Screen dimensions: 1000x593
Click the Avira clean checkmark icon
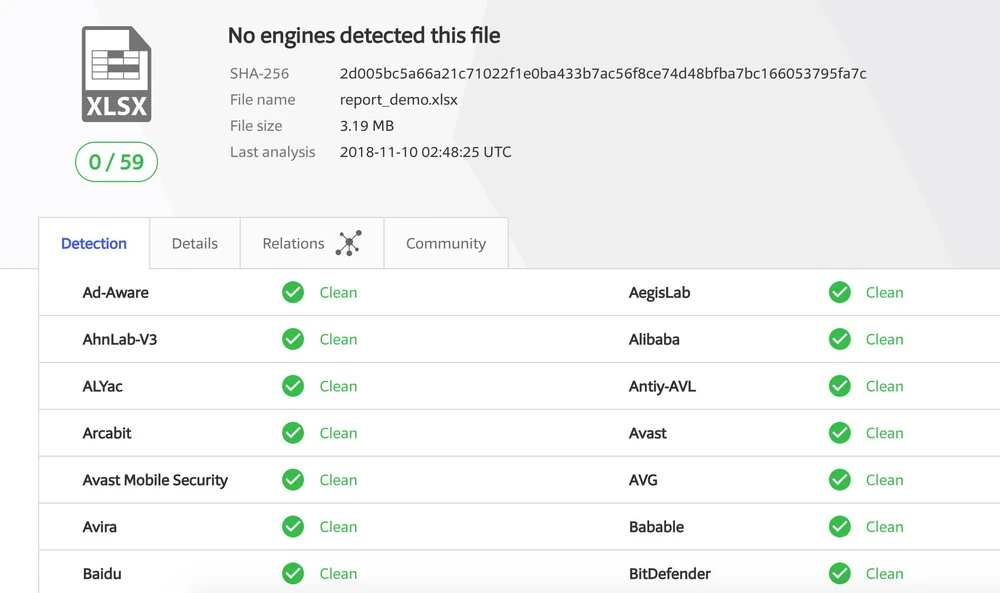[x=293, y=527]
